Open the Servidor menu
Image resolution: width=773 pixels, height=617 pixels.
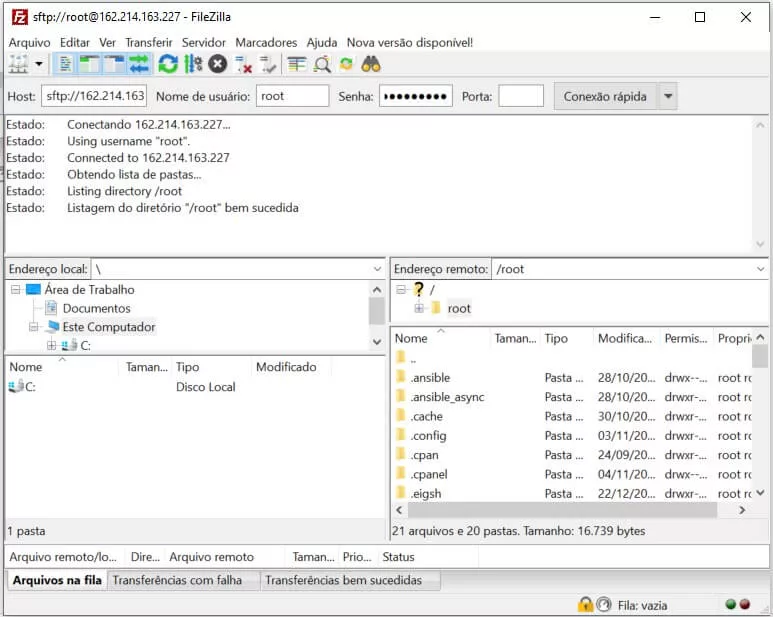[x=204, y=43]
